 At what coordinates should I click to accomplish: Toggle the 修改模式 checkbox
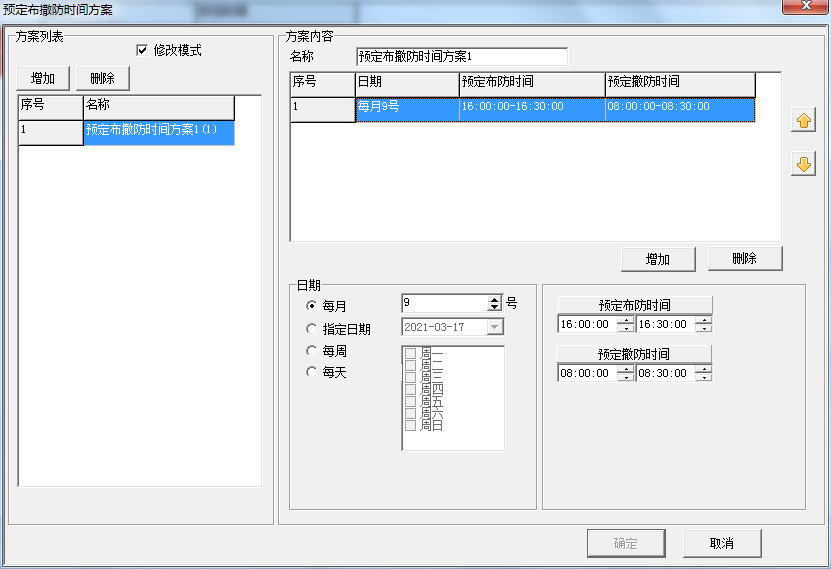[142, 50]
